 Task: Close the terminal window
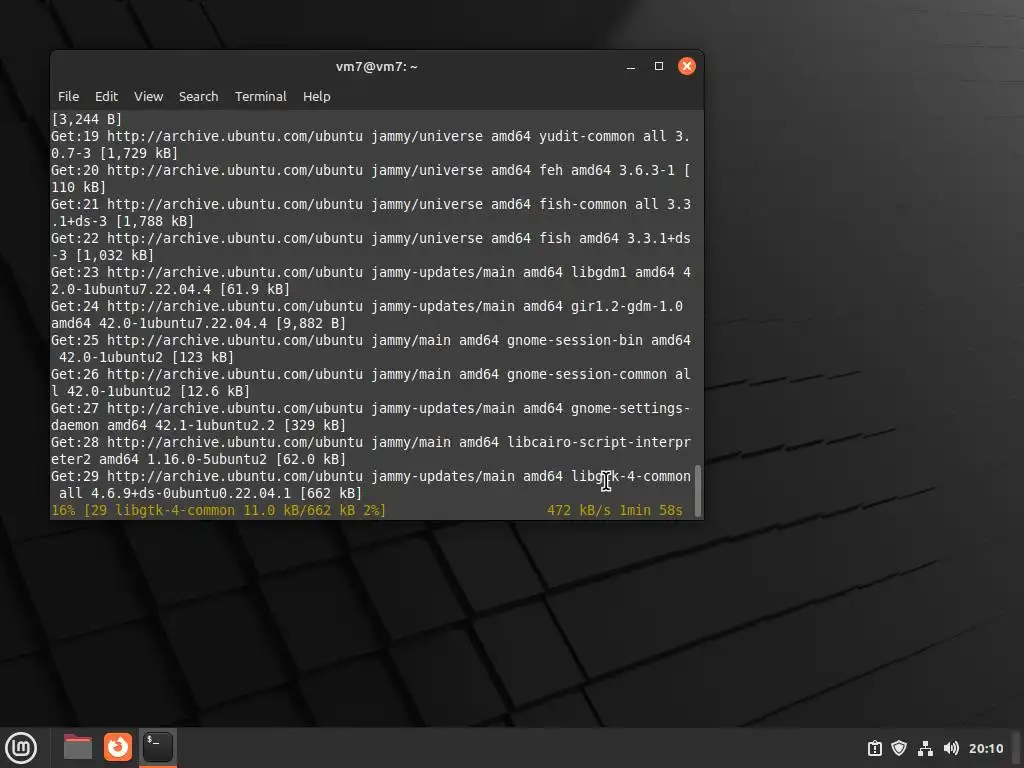[x=687, y=66]
